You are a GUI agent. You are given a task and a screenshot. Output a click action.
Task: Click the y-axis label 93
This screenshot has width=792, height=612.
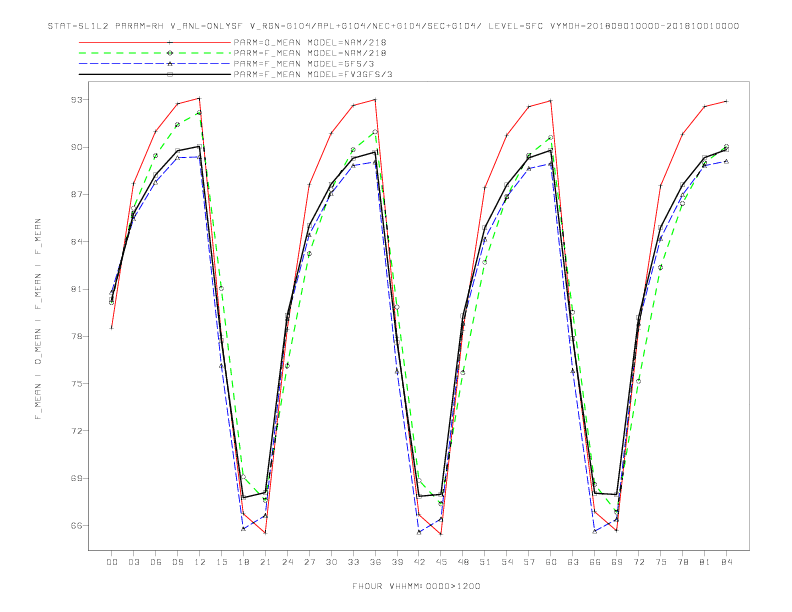point(76,100)
